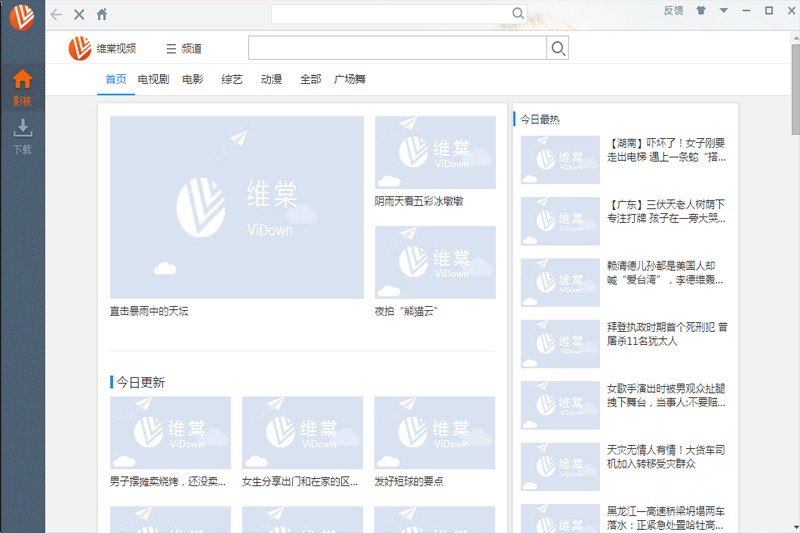Open the 赖清德儿孙都是美国人 news item

click(665, 273)
